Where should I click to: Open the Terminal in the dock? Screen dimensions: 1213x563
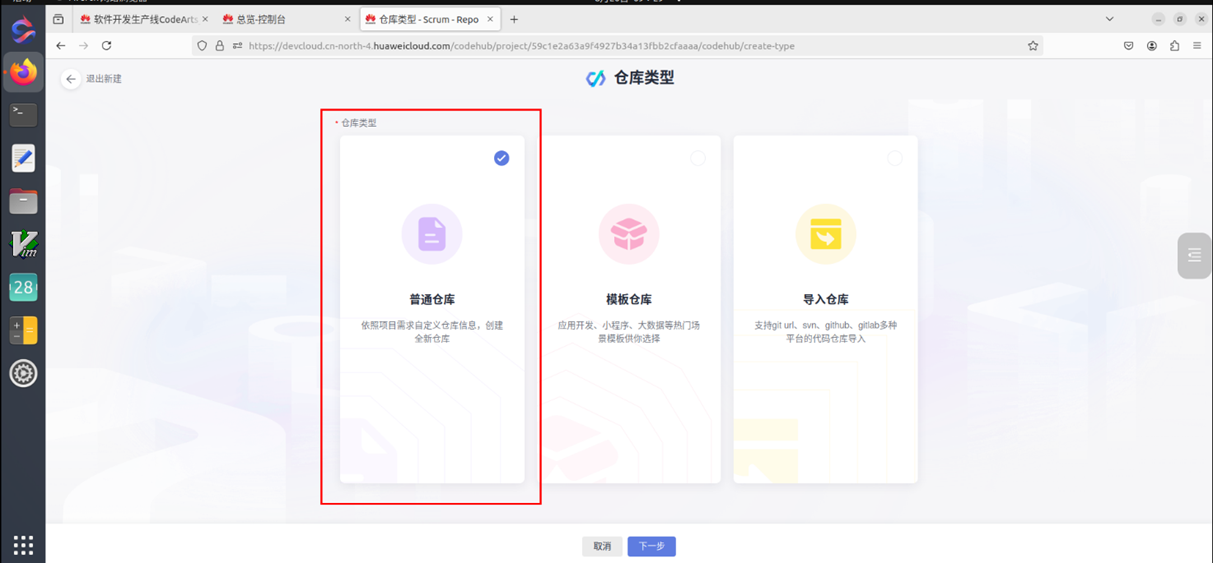23,115
